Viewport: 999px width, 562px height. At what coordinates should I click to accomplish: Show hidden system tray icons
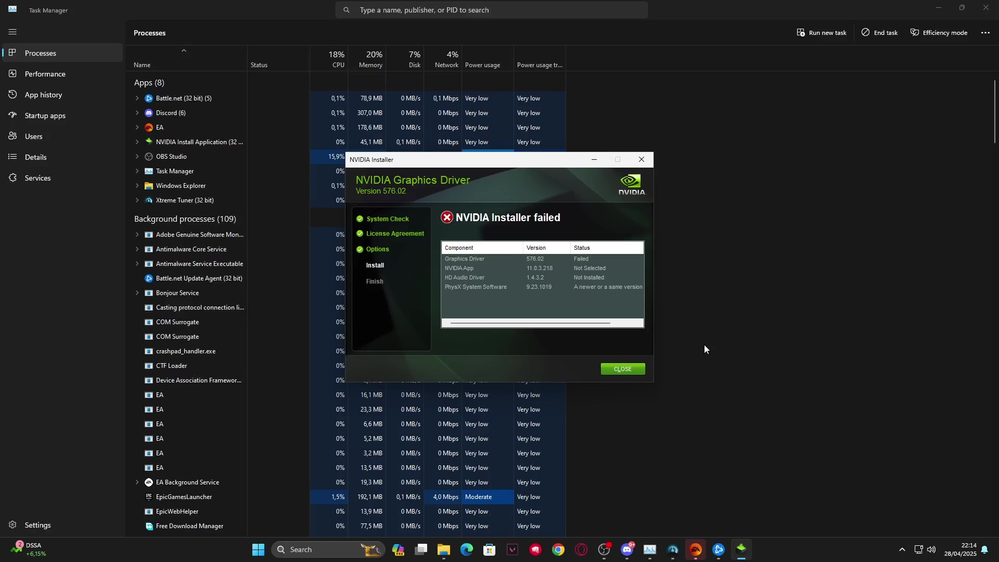point(902,549)
